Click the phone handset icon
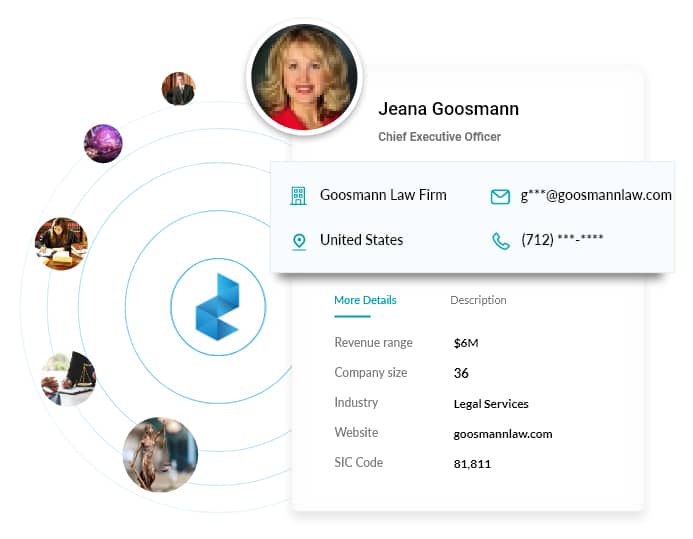The height and width of the screenshot is (539, 693). click(501, 241)
